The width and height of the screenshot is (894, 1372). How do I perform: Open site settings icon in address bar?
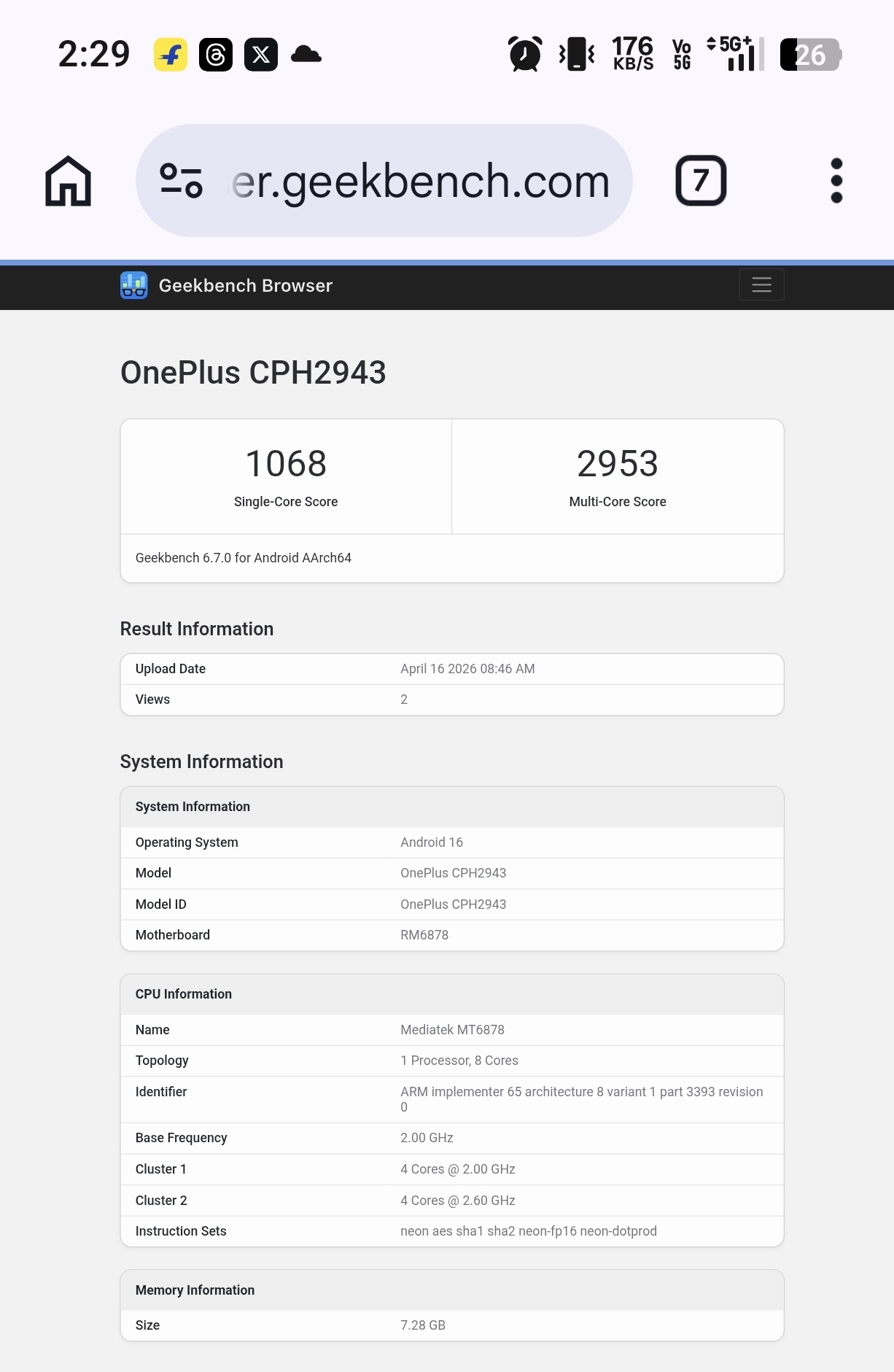click(x=181, y=181)
